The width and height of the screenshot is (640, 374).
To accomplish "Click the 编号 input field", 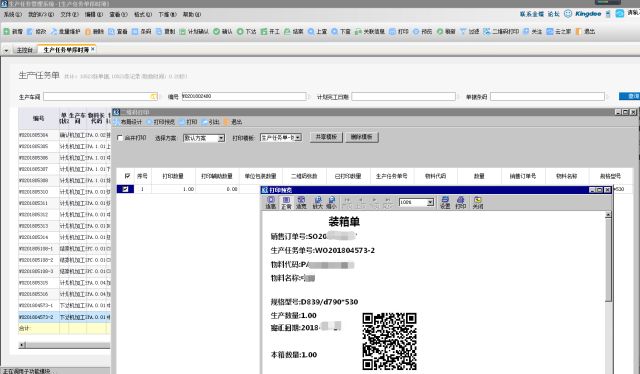I will click(244, 96).
